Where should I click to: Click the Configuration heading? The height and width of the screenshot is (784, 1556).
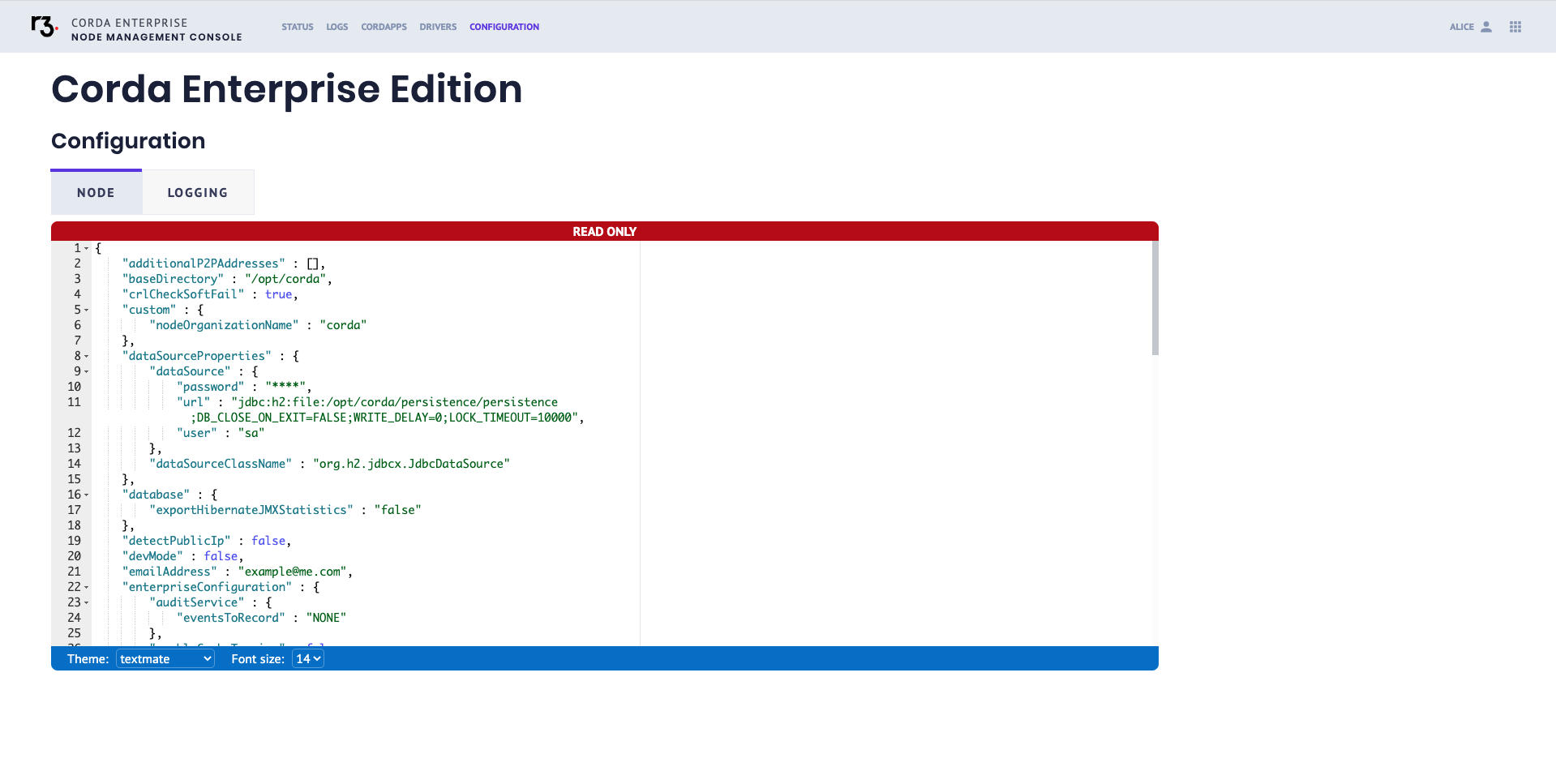128,141
